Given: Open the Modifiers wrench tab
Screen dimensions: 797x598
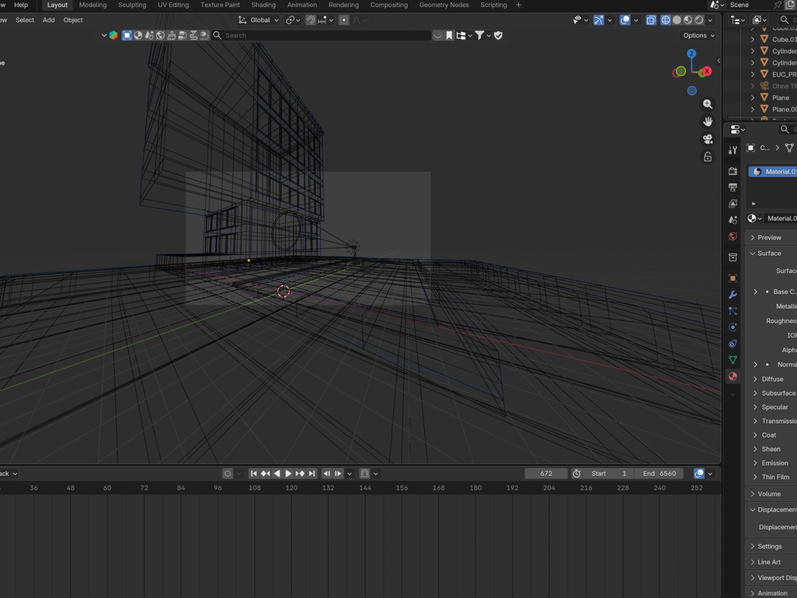Looking at the screenshot, I should 732,294.
